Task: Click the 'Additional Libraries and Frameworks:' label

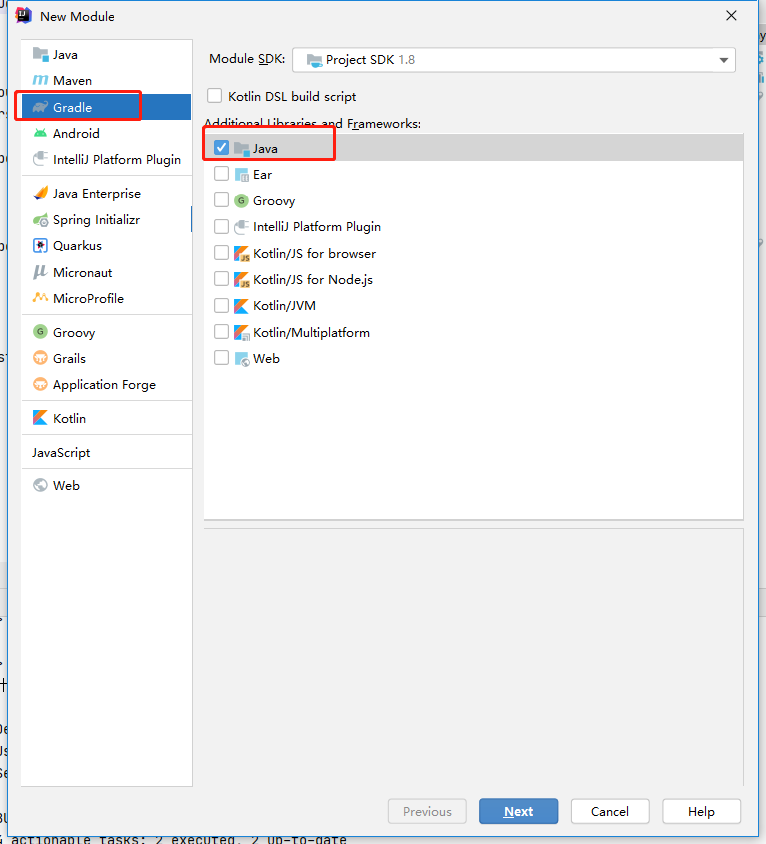Action: (x=313, y=124)
